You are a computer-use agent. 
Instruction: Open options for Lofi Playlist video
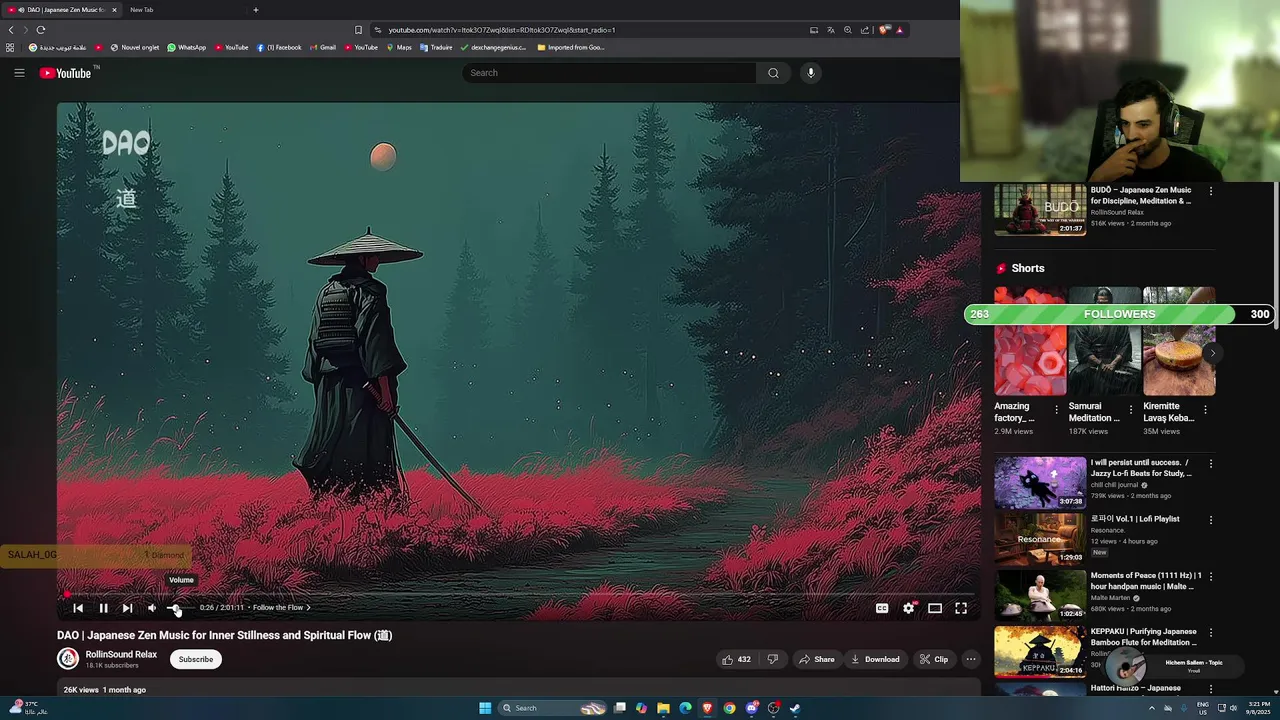click(x=1211, y=520)
